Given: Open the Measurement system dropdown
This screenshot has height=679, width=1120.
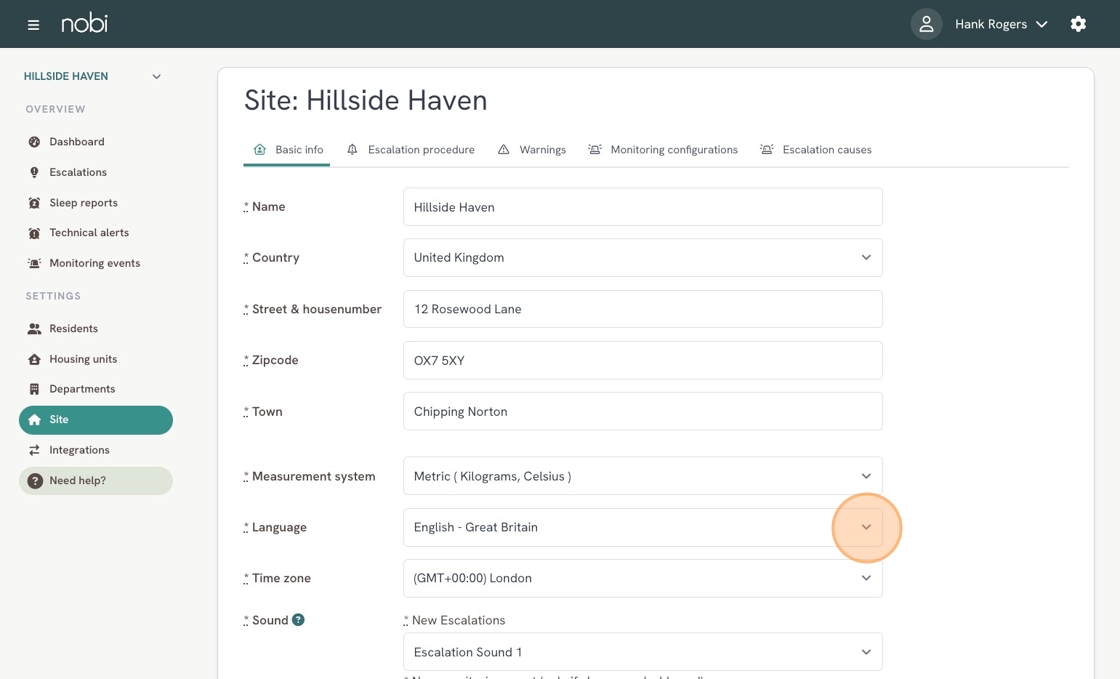Looking at the screenshot, I should point(642,476).
